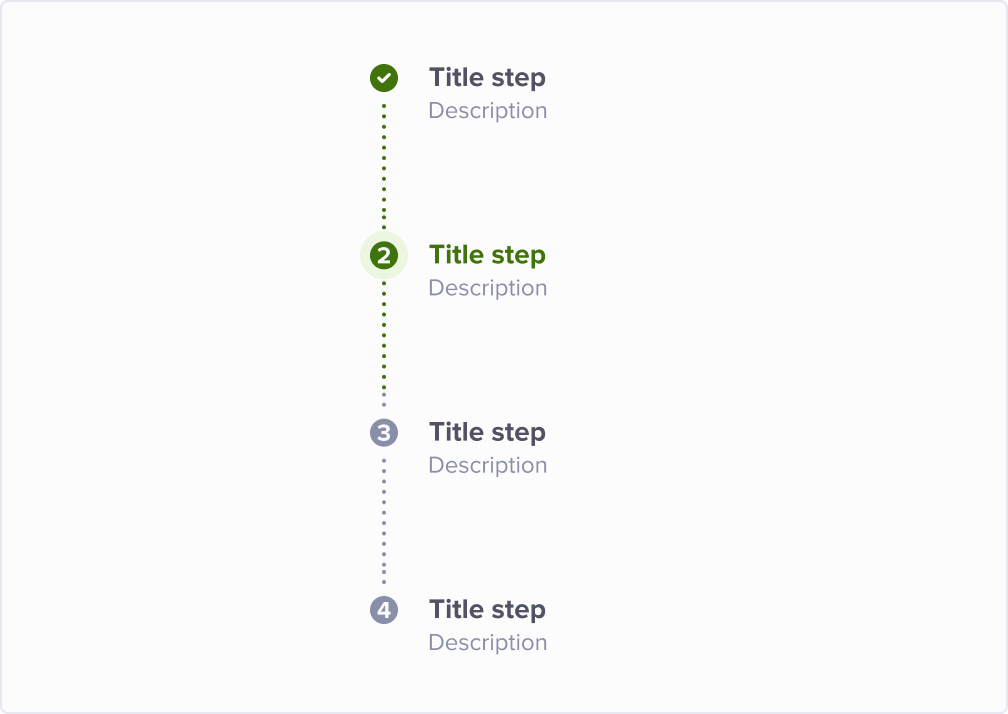This screenshot has height=714, width=1008.
Task: Select the active step 2 circle
Action: 384,255
